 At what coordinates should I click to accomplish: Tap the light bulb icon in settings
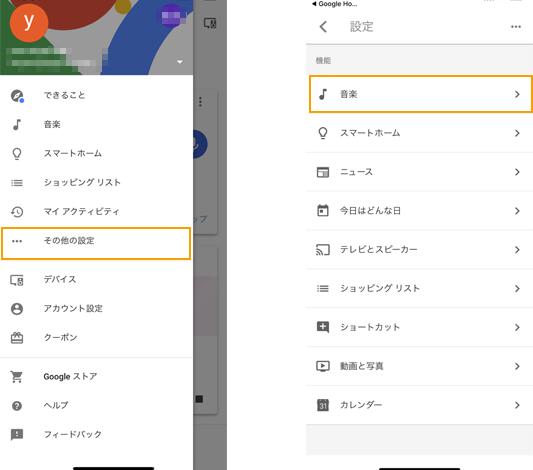pyautogui.click(x=323, y=133)
